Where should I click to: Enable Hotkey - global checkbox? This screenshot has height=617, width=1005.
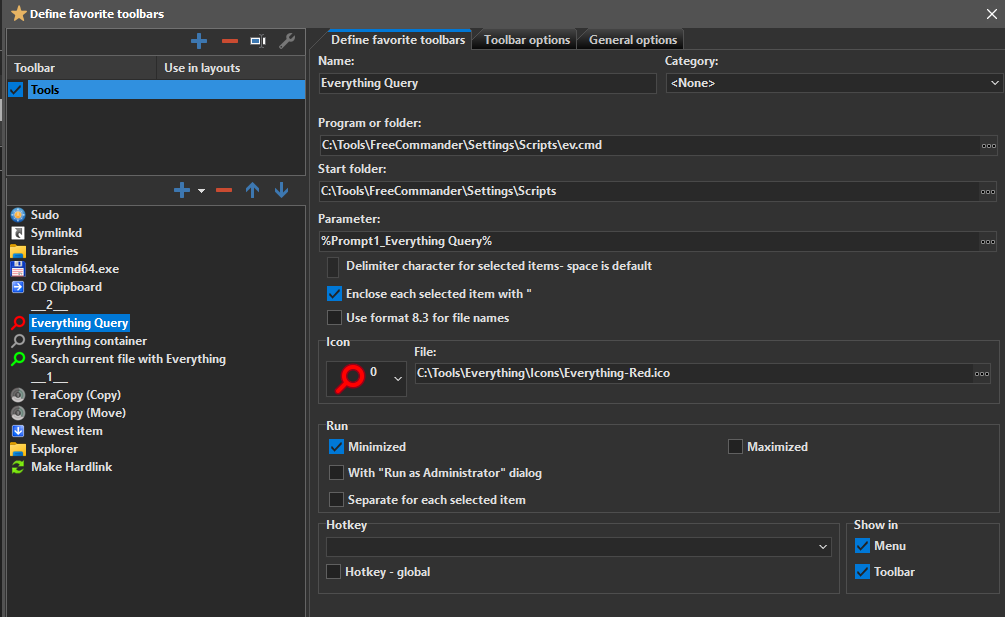[334, 572]
